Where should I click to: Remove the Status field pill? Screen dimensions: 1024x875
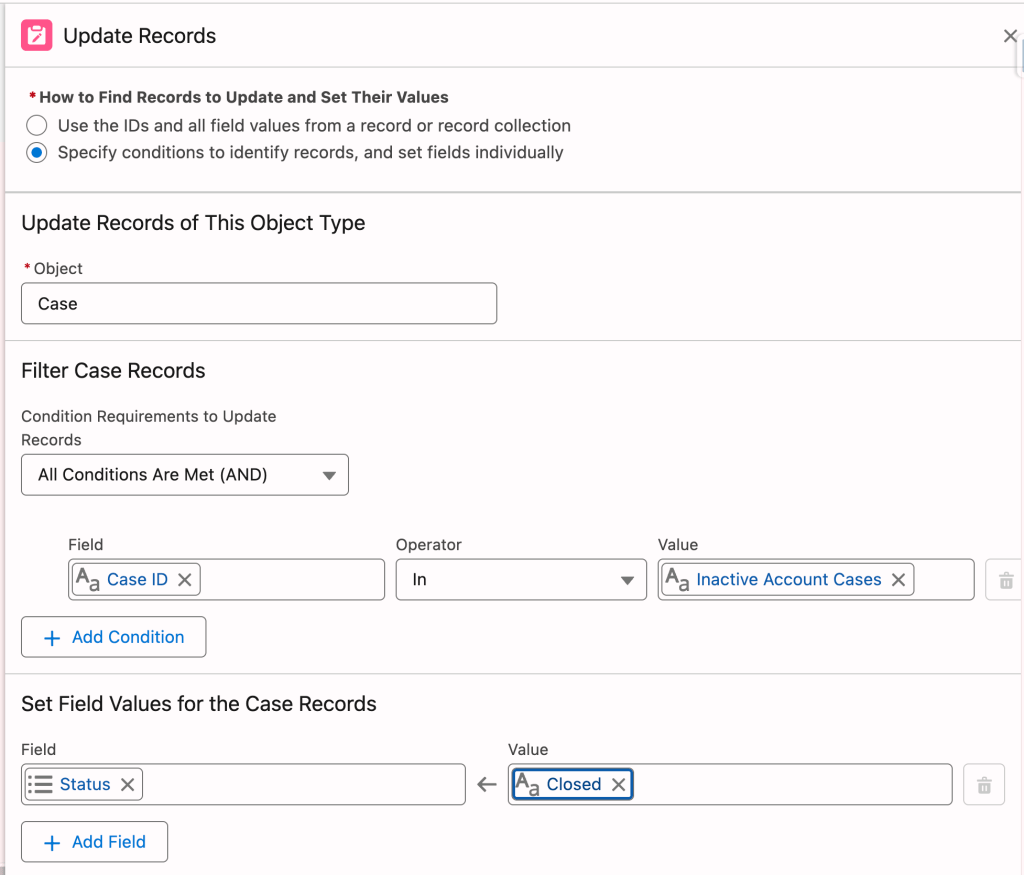127,784
